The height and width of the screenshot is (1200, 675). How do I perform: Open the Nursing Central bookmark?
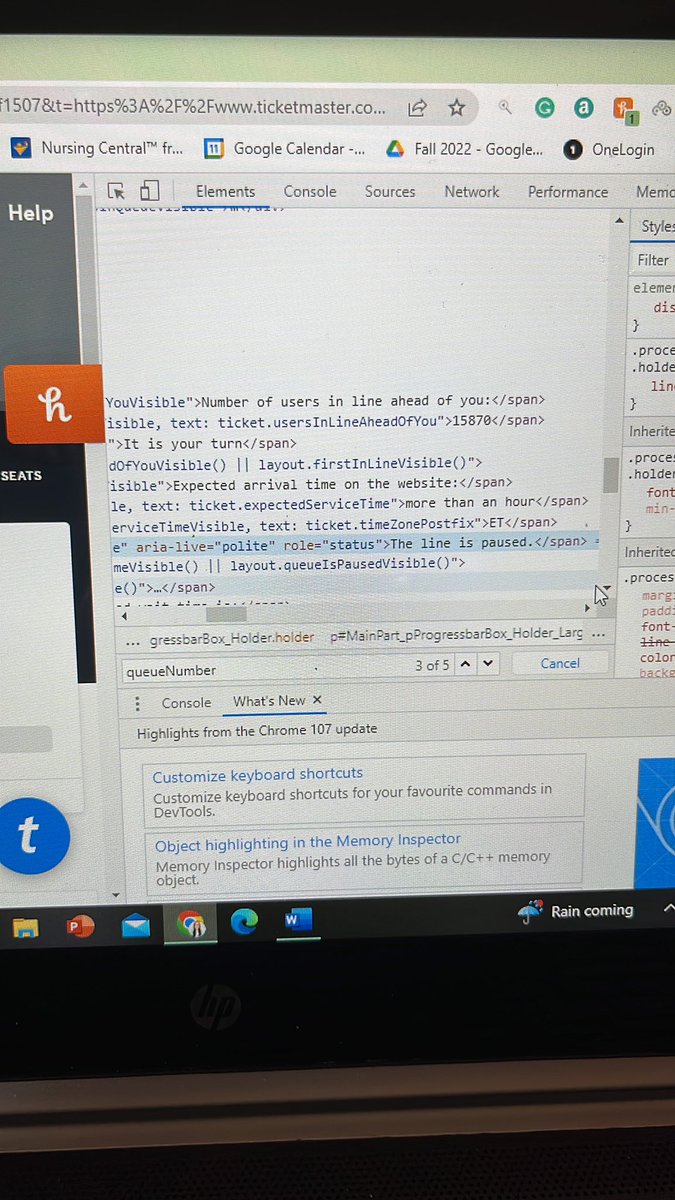(x=97, y=148)
